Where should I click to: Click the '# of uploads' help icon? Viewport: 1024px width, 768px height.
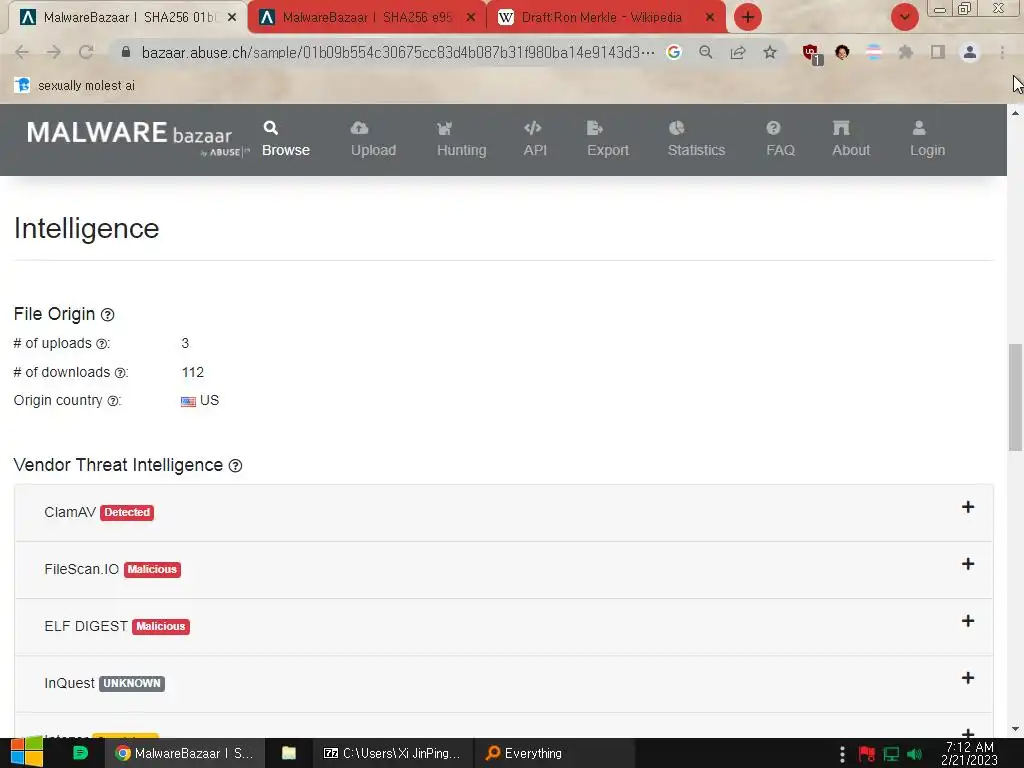click(101, 344)
